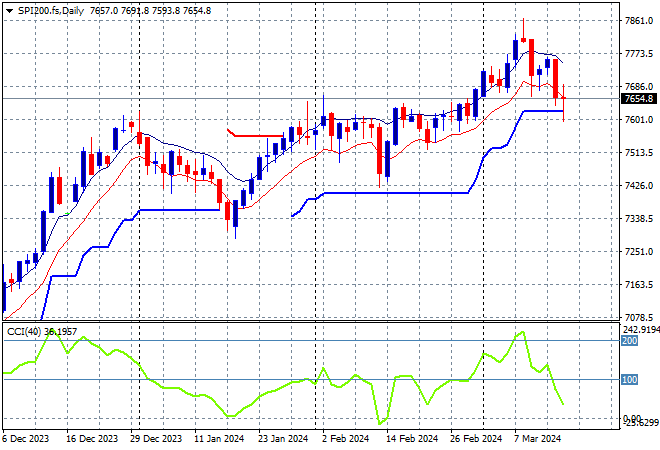
Task: Click the 242.9194 CCI scale maximum label
Action: pos(638,329)
